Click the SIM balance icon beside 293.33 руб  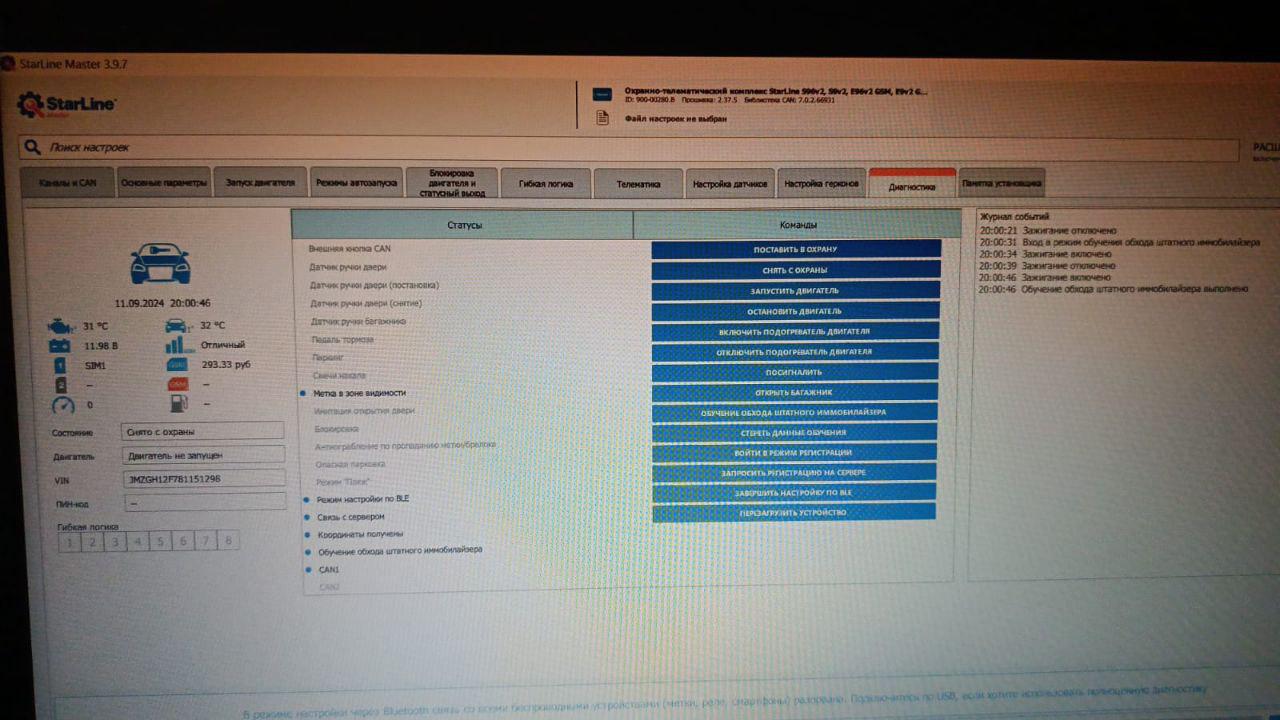[x=177, y=365]
